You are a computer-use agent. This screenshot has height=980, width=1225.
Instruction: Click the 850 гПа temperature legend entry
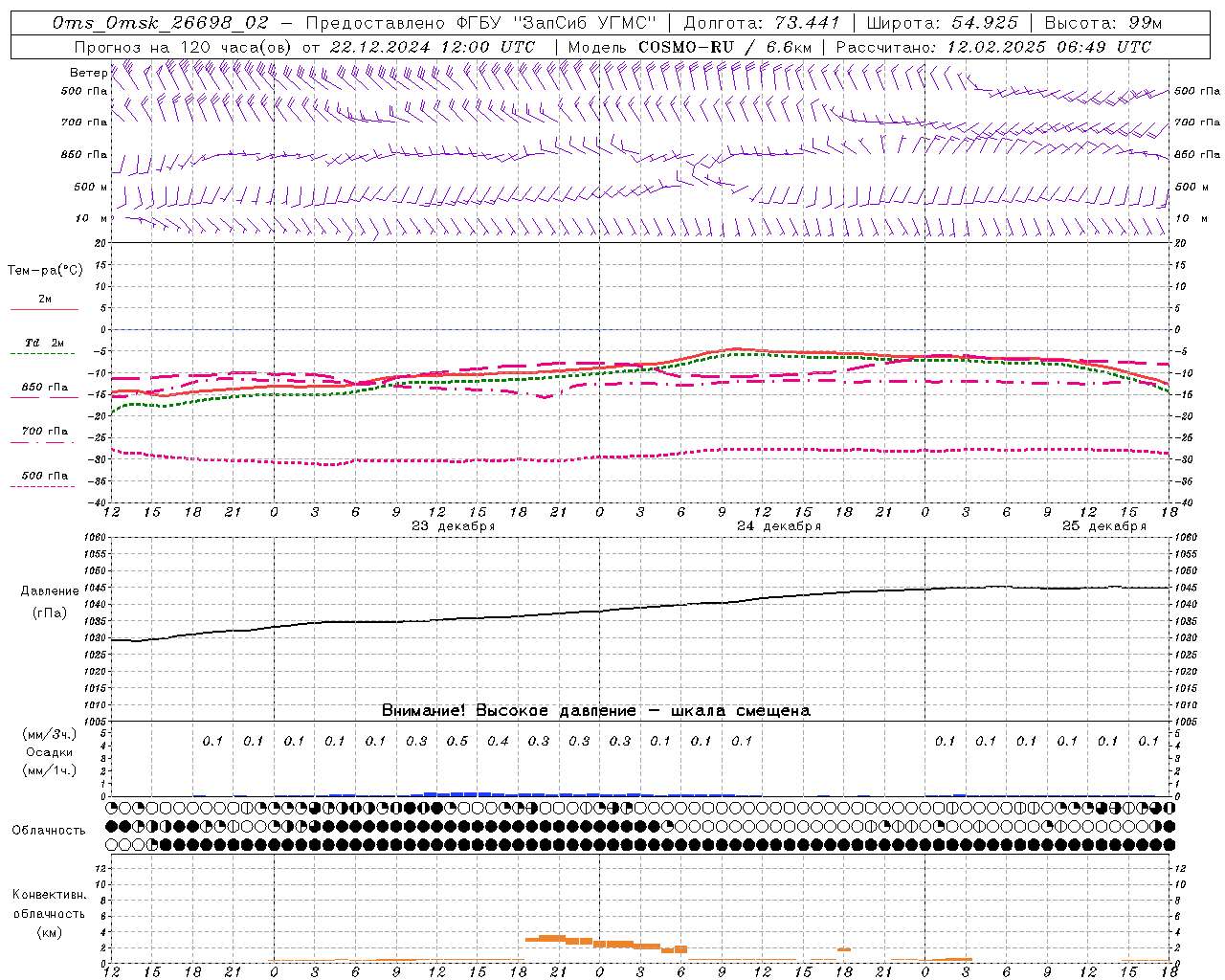click(45, 387)
